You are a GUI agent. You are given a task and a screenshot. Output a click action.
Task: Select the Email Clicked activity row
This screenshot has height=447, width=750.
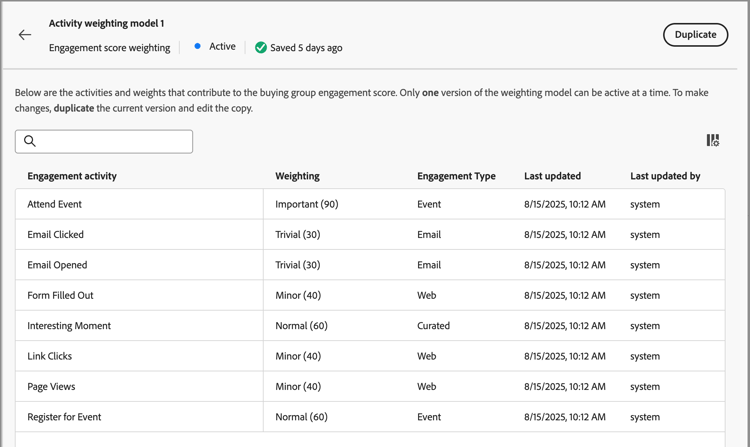[x=56, y=235]
